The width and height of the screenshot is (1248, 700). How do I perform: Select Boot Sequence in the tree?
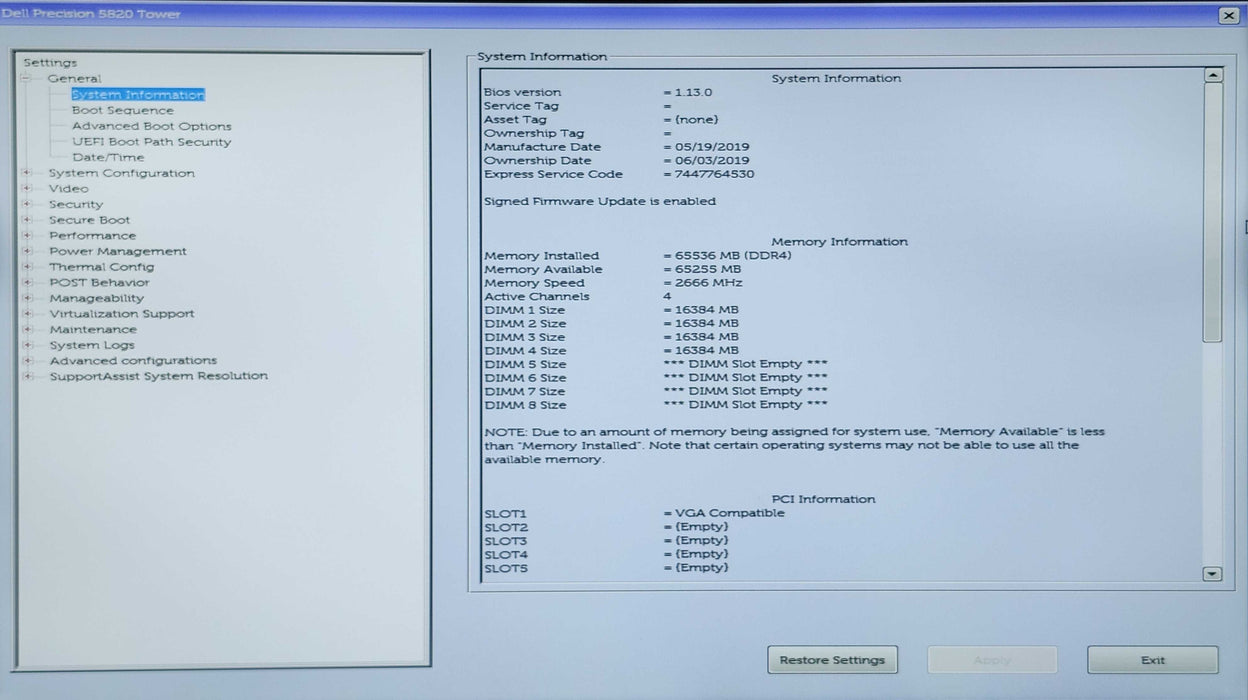122,110
